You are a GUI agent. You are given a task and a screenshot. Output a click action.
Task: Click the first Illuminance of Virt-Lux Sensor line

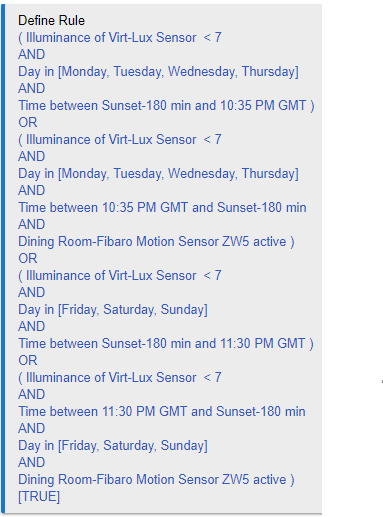tap(120, 38)
